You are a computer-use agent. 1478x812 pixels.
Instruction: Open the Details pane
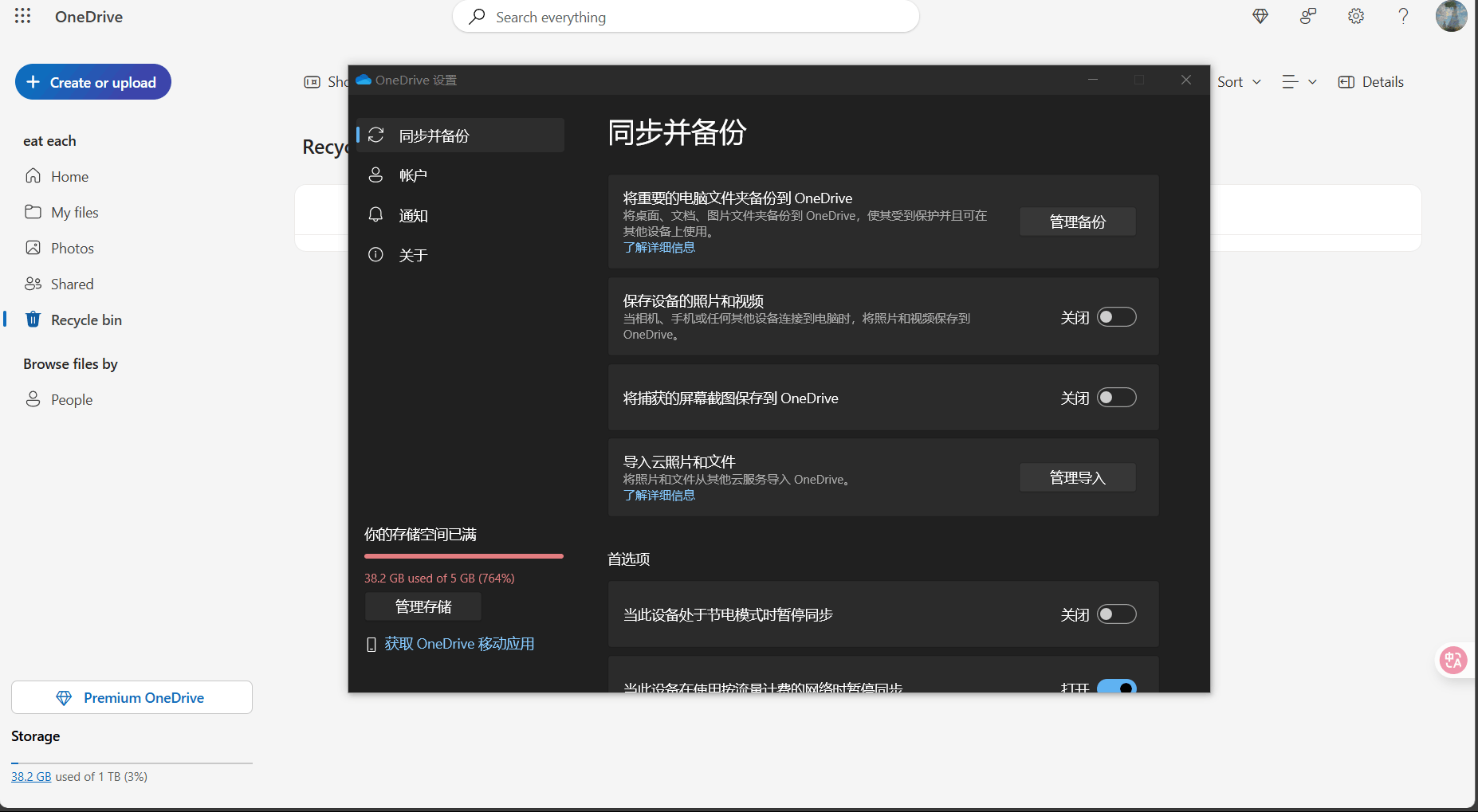point(1370,81)
